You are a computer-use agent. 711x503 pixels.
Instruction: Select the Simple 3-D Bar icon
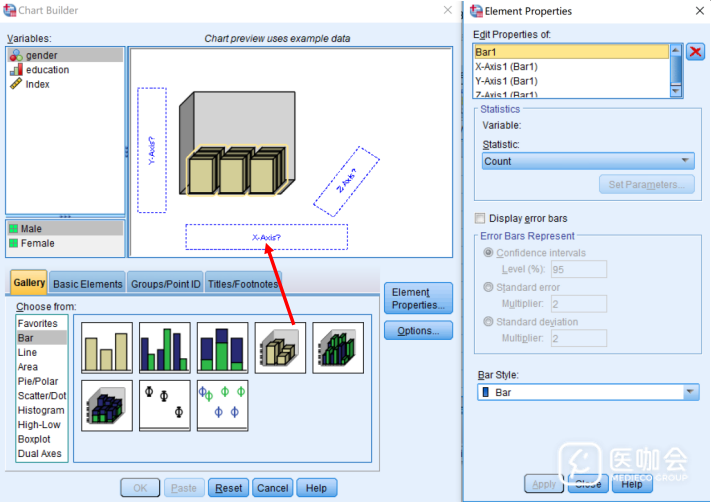click(280, 347)
